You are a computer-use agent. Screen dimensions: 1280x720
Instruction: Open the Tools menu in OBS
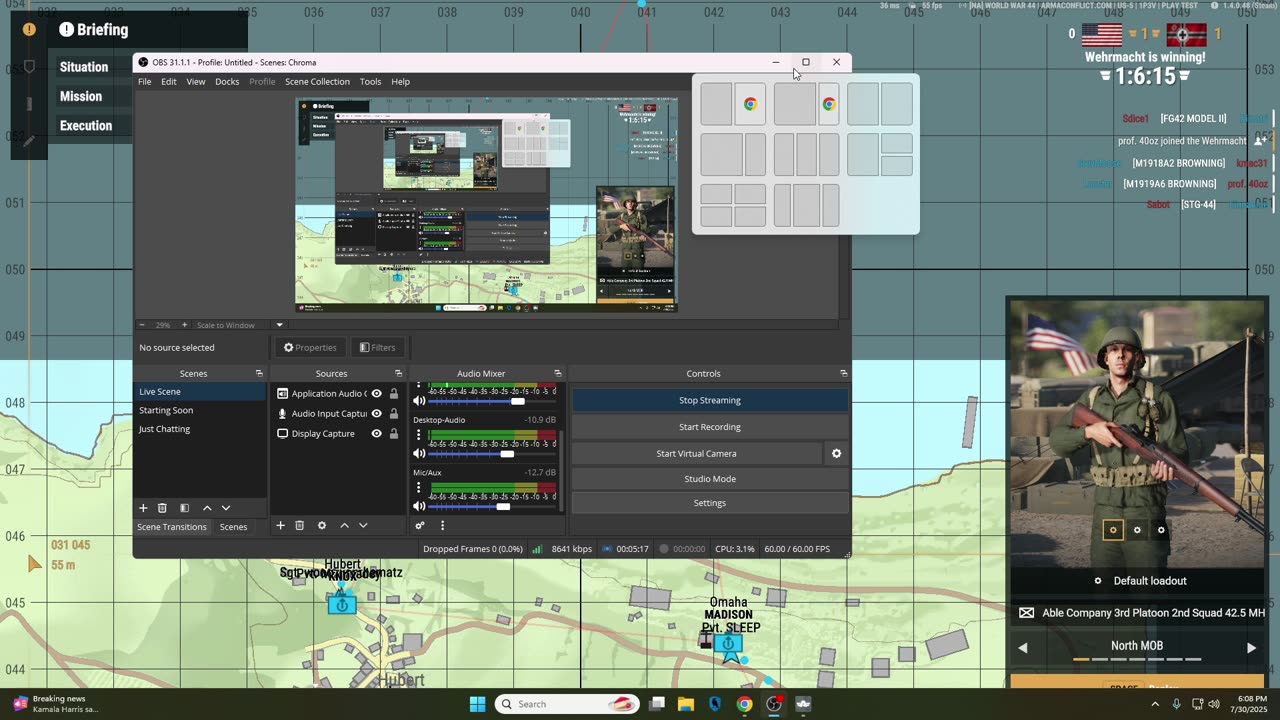coord(370,82)
